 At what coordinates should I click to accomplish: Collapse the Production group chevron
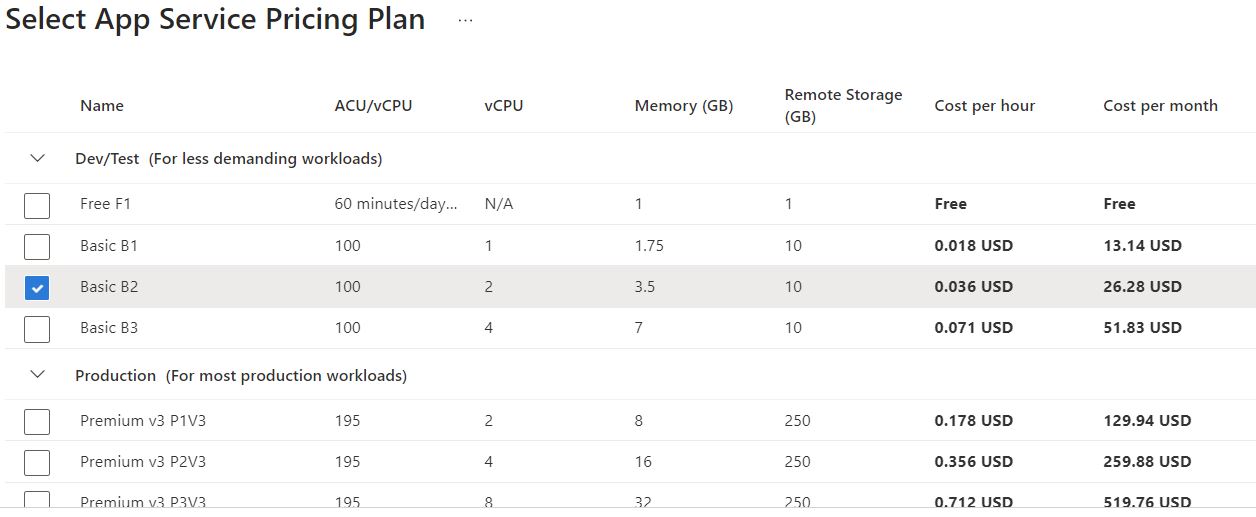[x=38, y=375]
